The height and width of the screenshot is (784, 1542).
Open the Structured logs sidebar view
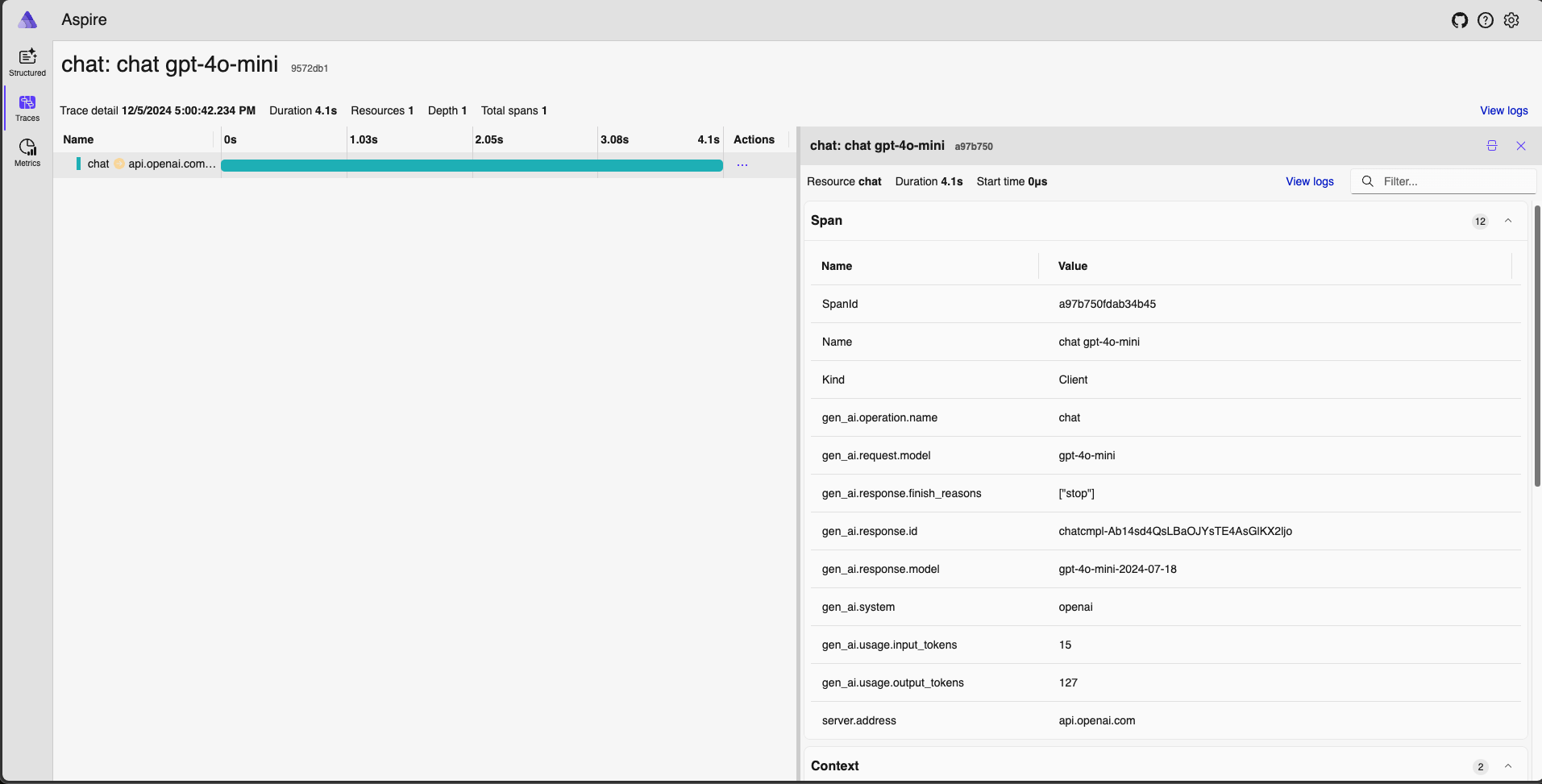click(27, 60)
